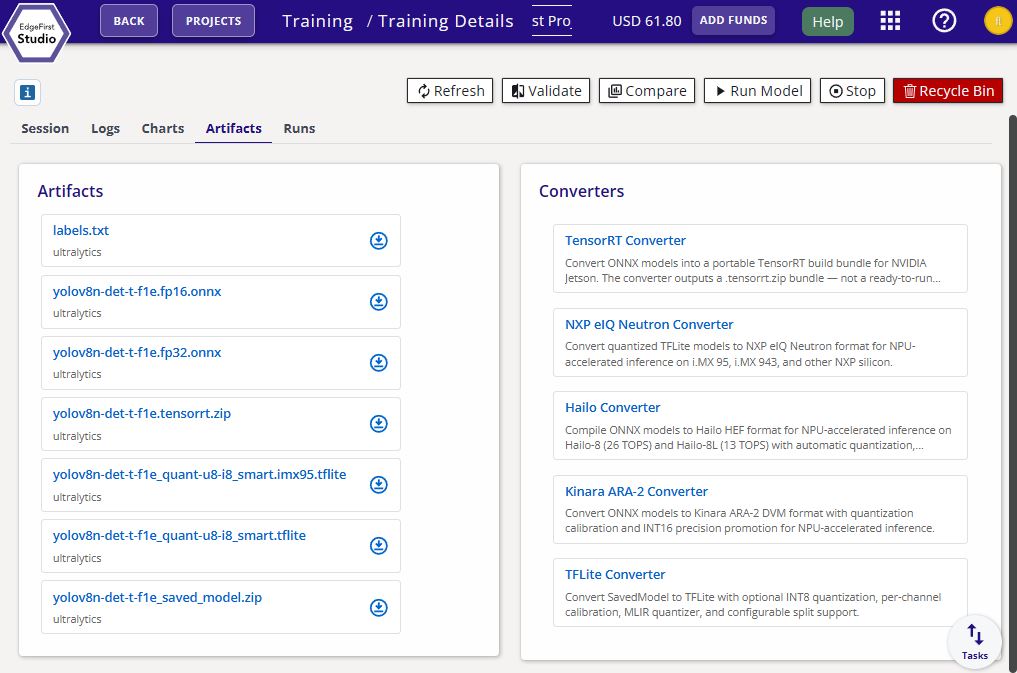This screenshot has width=1017, height=673.
Task: Switch to the Charts tab
Action: click(163, 128)
